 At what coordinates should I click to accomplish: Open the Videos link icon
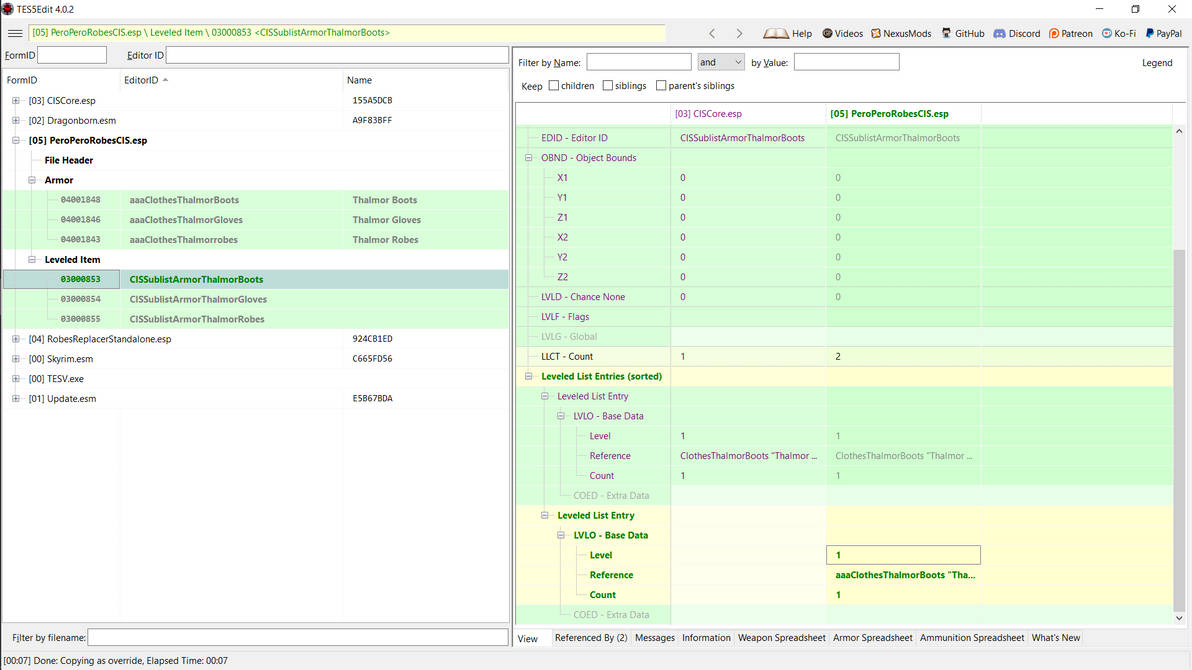[x=828, y=33]
